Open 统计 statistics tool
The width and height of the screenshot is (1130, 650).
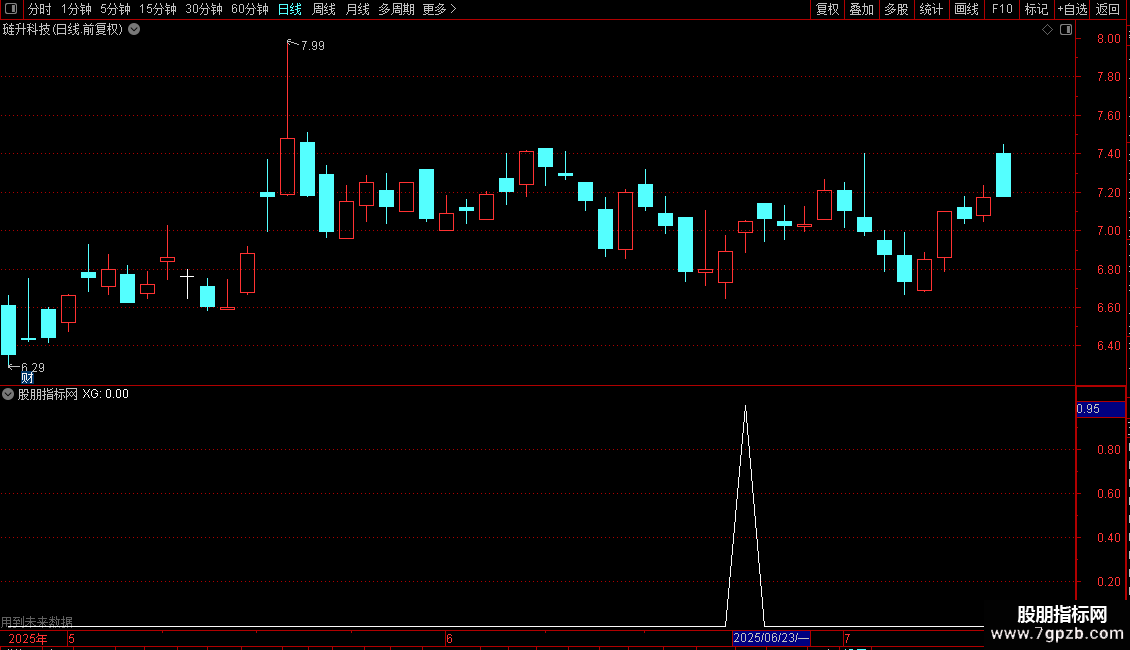click(x=931, y=9)
